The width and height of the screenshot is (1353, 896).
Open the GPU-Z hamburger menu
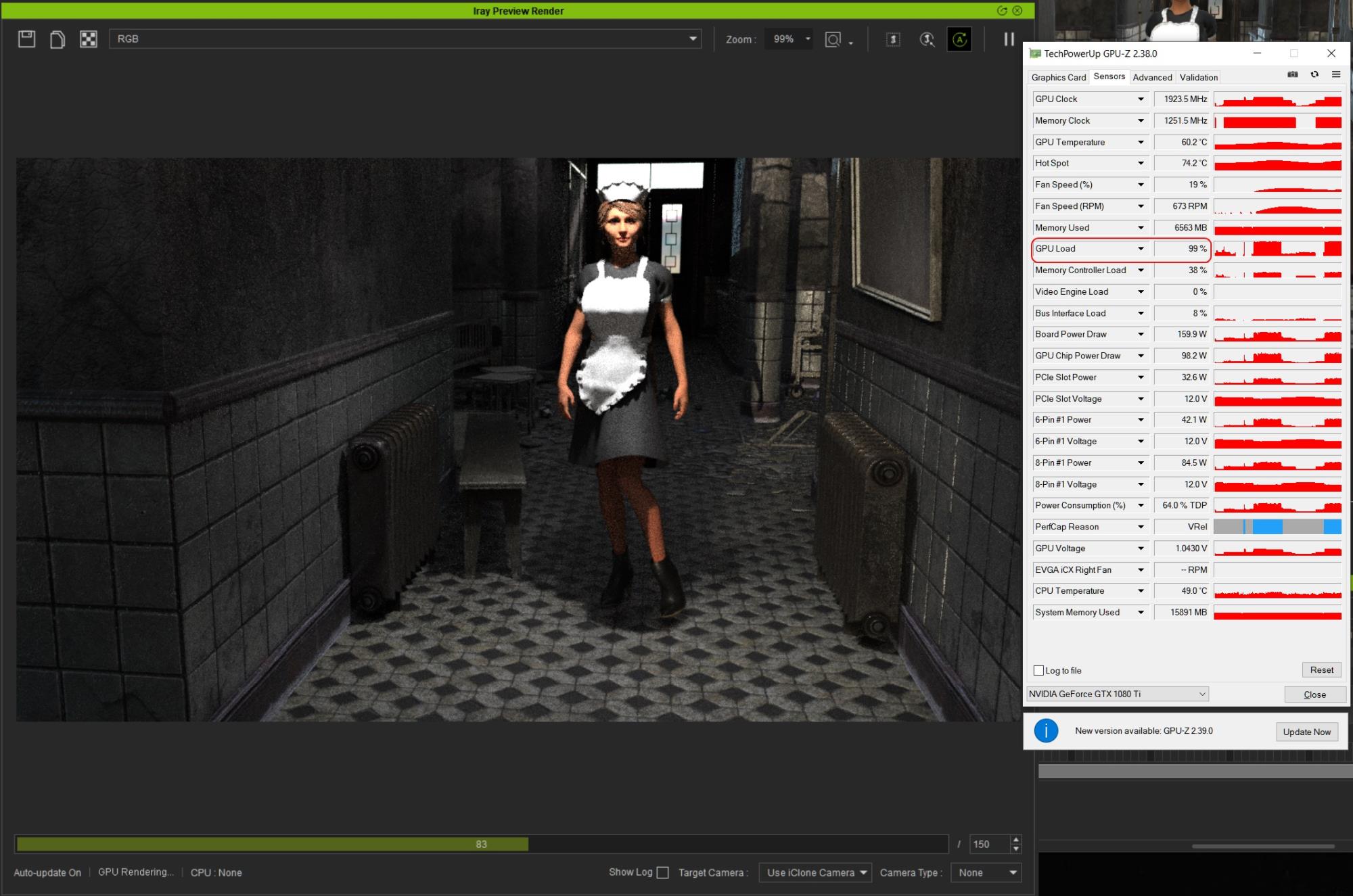1336,74
